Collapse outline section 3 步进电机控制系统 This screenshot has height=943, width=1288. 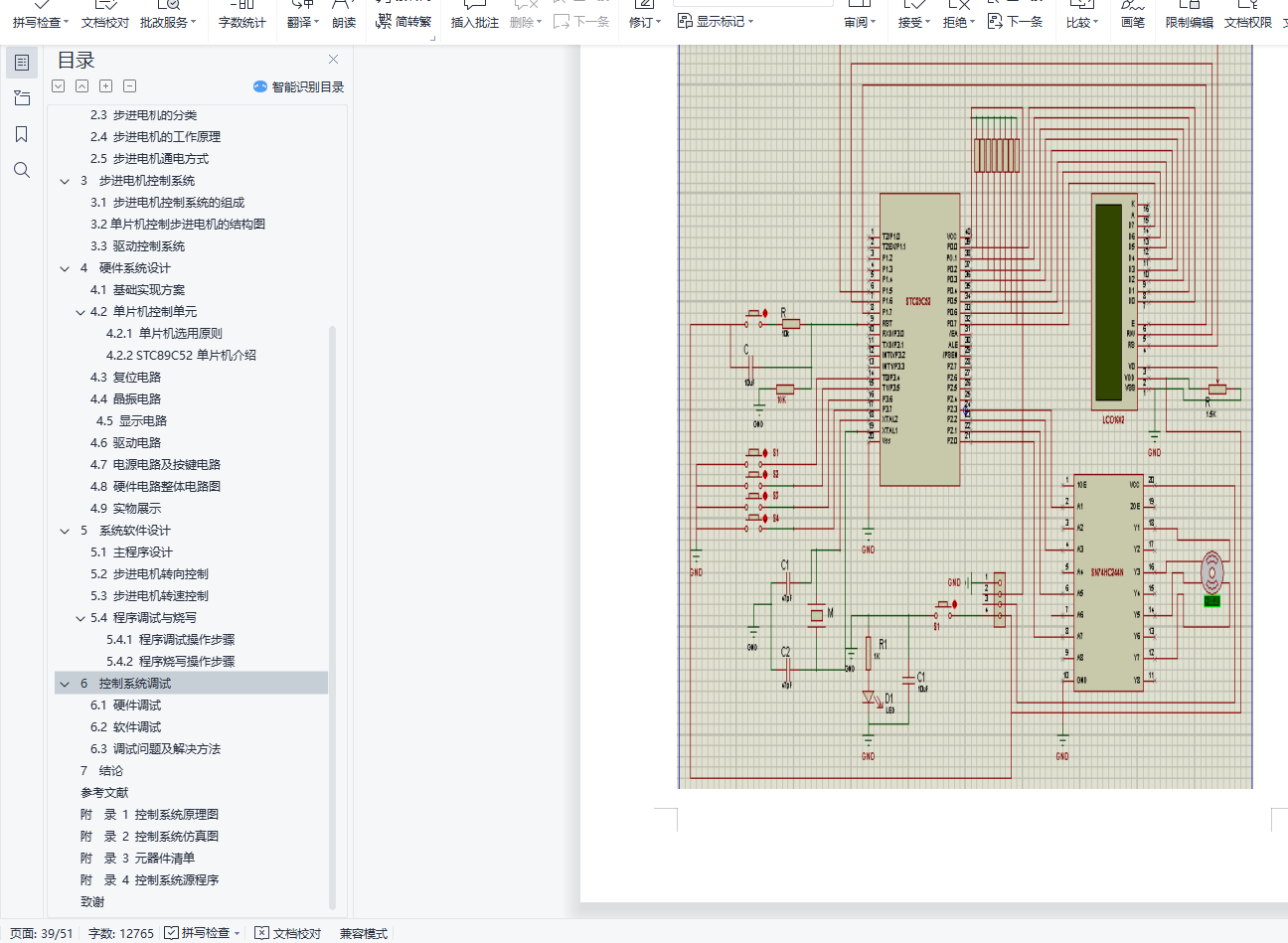point(65,181)
